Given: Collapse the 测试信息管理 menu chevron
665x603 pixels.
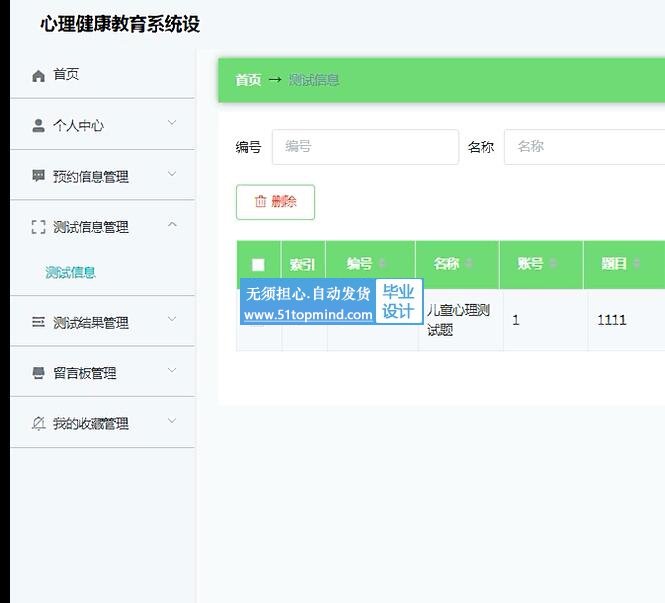Looking at the screenshot, I should (172, 224).
